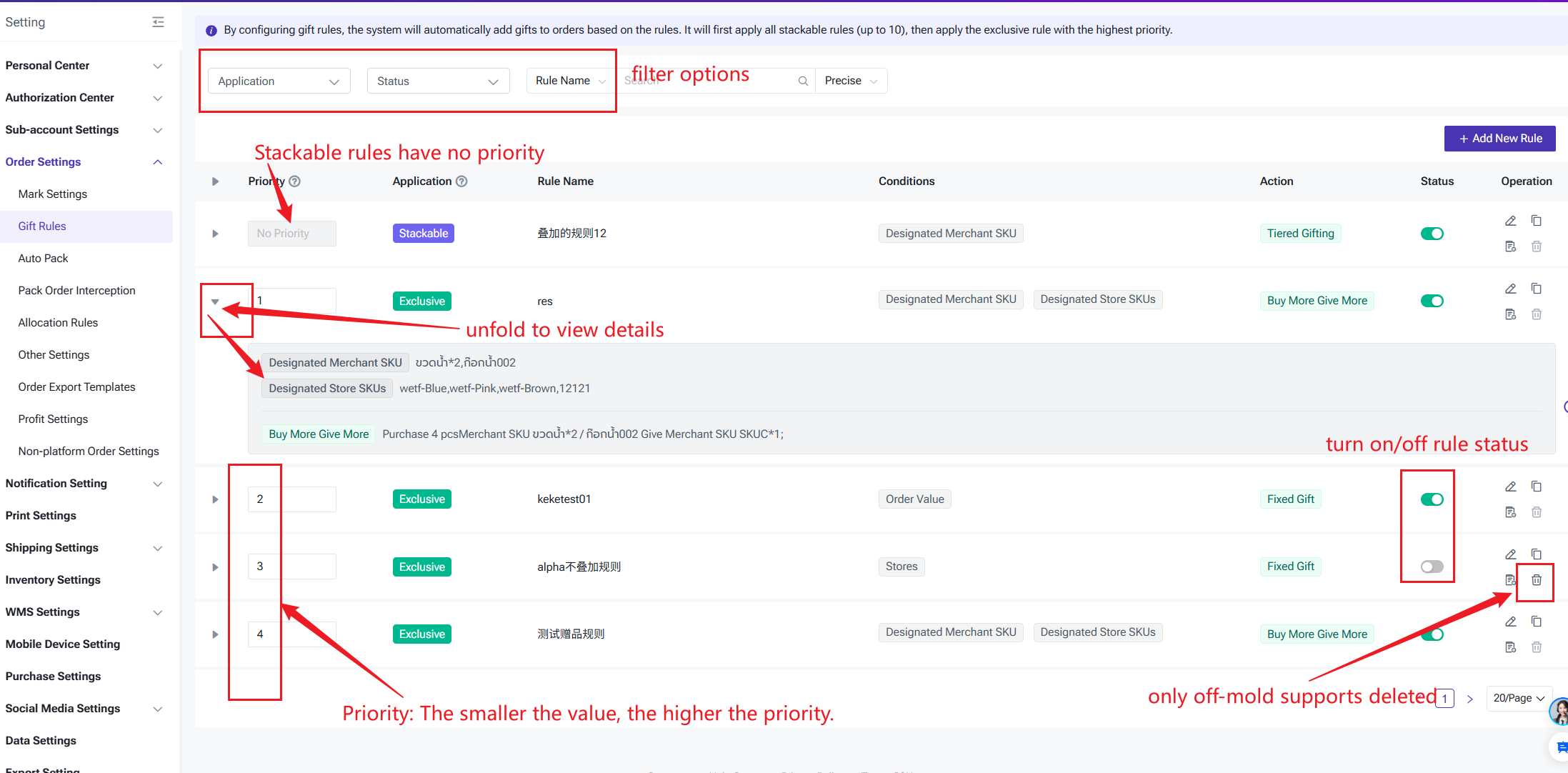
Task: Expand details of keketest01 rule row
Action: (215, 499)
